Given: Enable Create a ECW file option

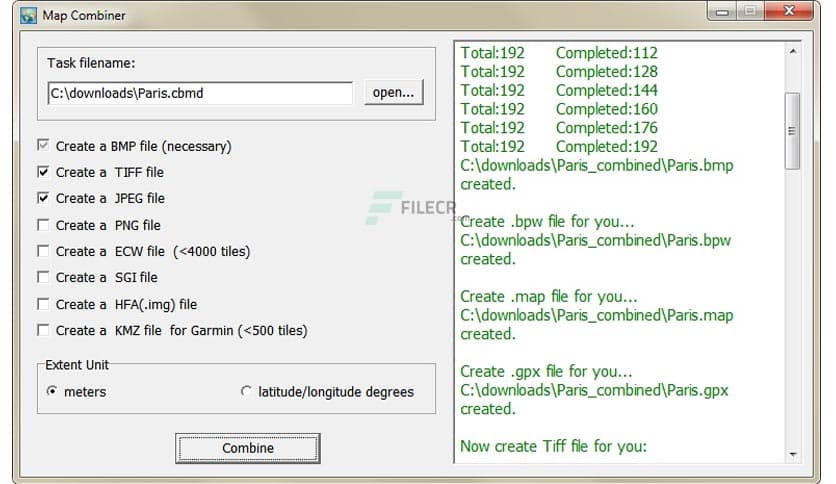Looking at the screenshot, I should 43,251.
